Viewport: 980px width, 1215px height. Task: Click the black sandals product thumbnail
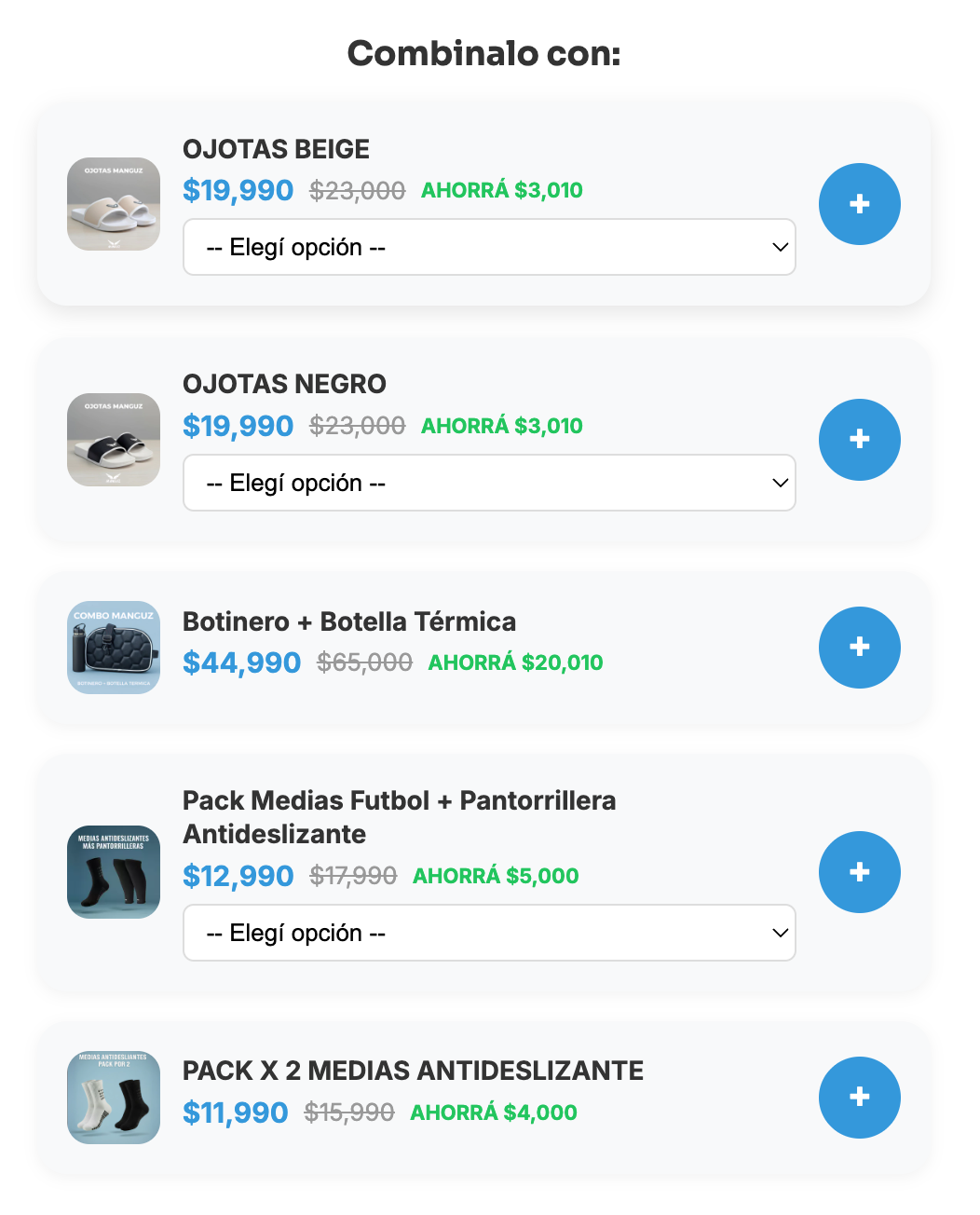point(114,440)
